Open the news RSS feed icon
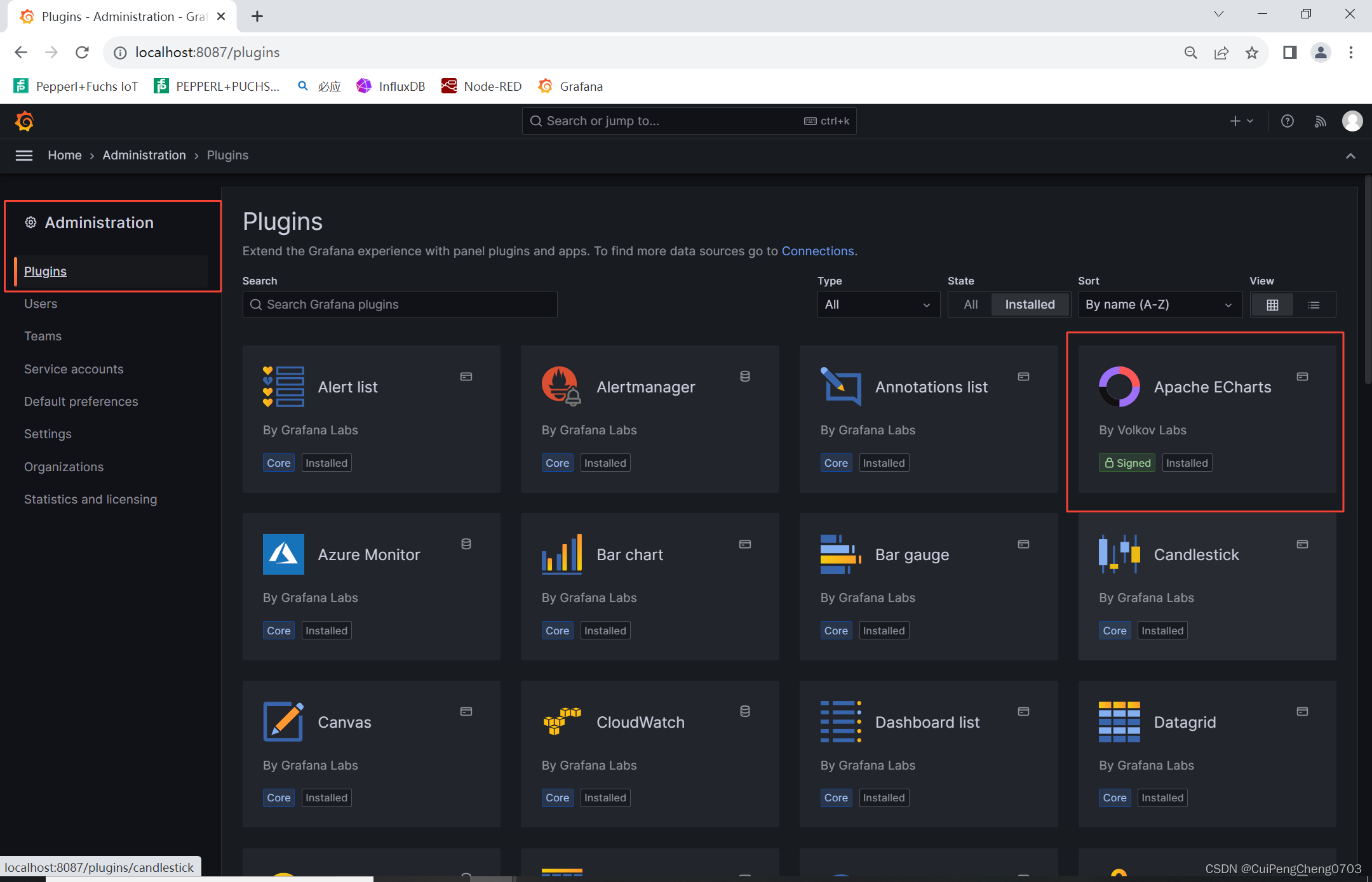The image size is (1372, 882). [1321, 121]
